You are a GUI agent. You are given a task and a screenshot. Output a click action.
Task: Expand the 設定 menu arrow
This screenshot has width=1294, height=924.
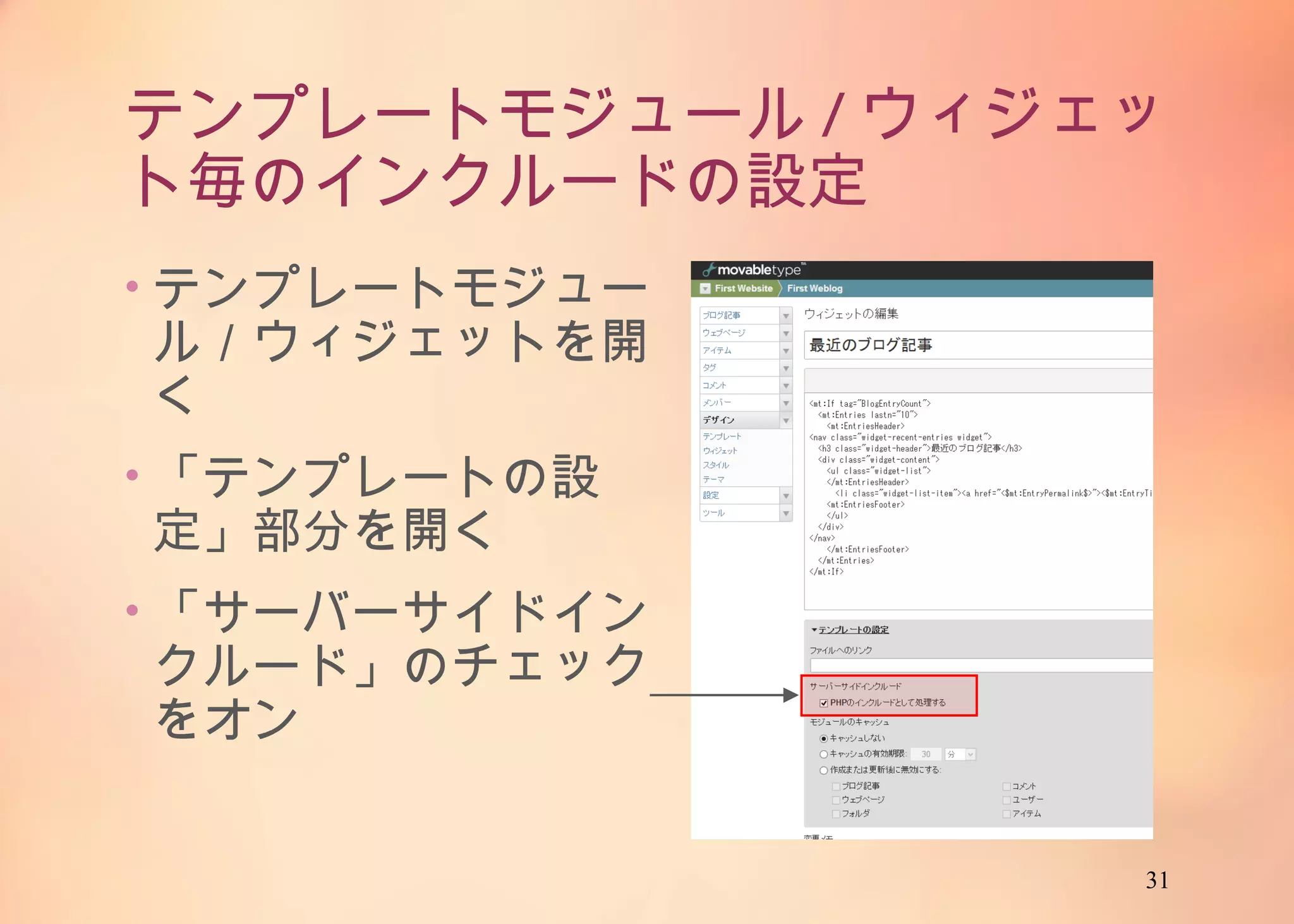[786, 496]
